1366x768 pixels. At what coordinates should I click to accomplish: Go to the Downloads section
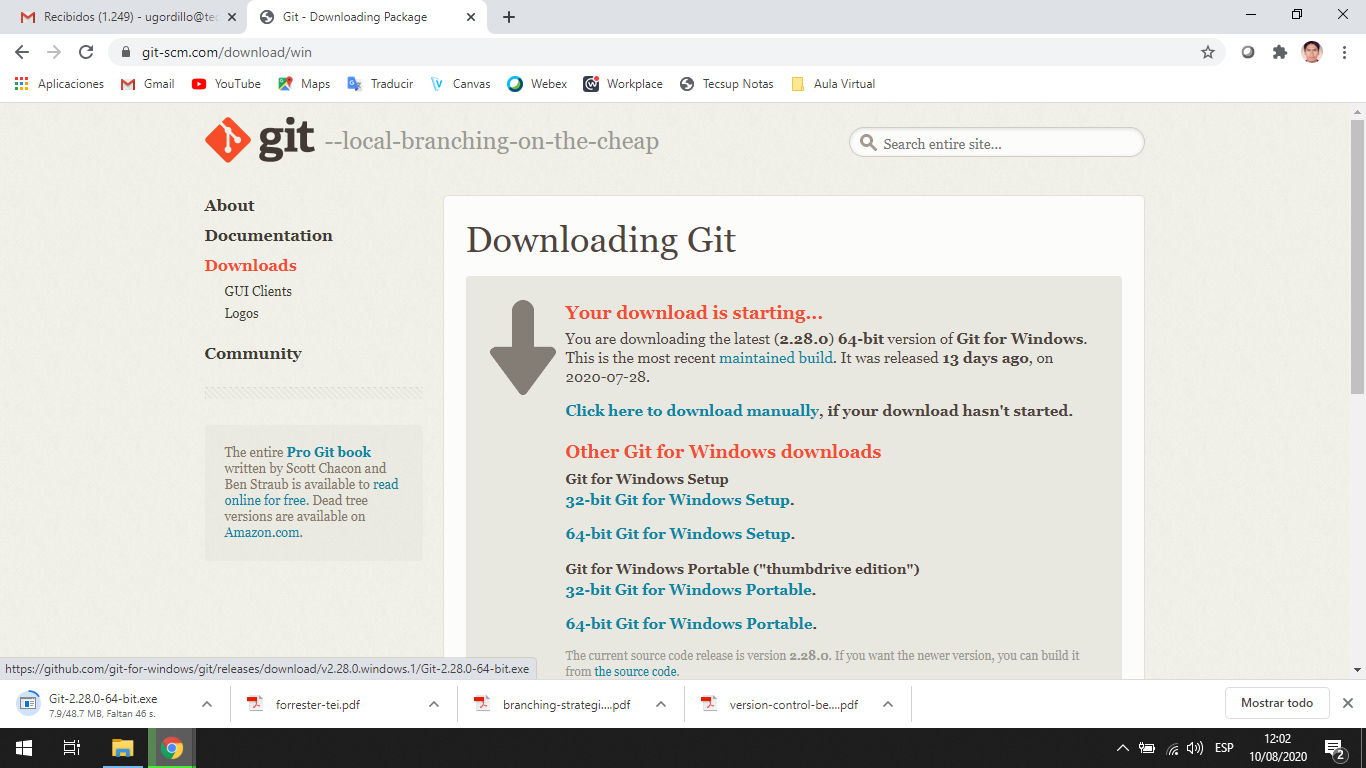tap(250, 266)
